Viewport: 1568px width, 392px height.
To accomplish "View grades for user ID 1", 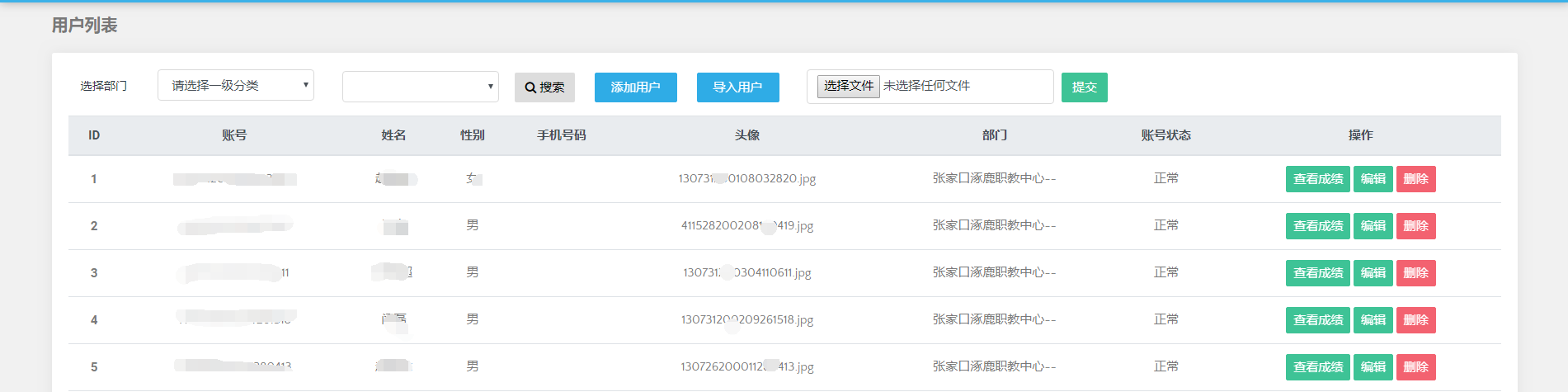I will (x=1317, y=179).
